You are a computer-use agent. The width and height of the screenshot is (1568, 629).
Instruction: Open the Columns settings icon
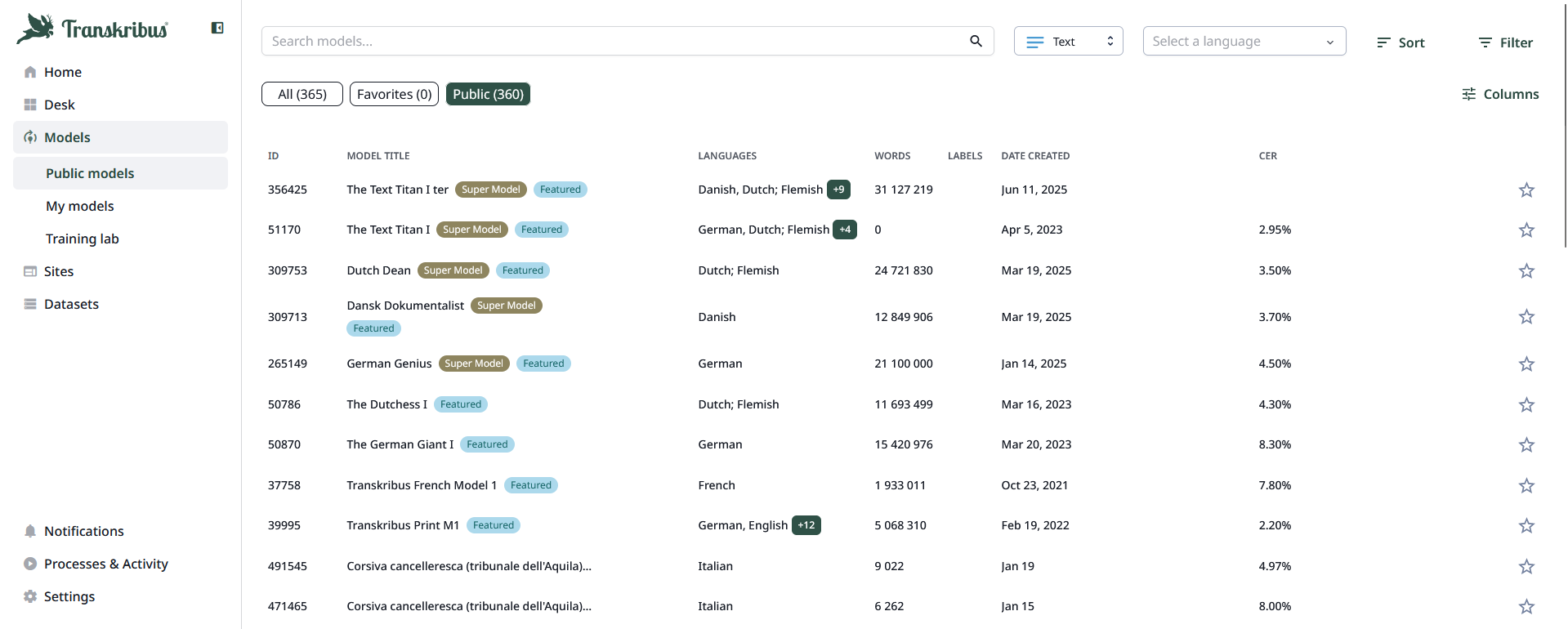[x=1468, y=94]
